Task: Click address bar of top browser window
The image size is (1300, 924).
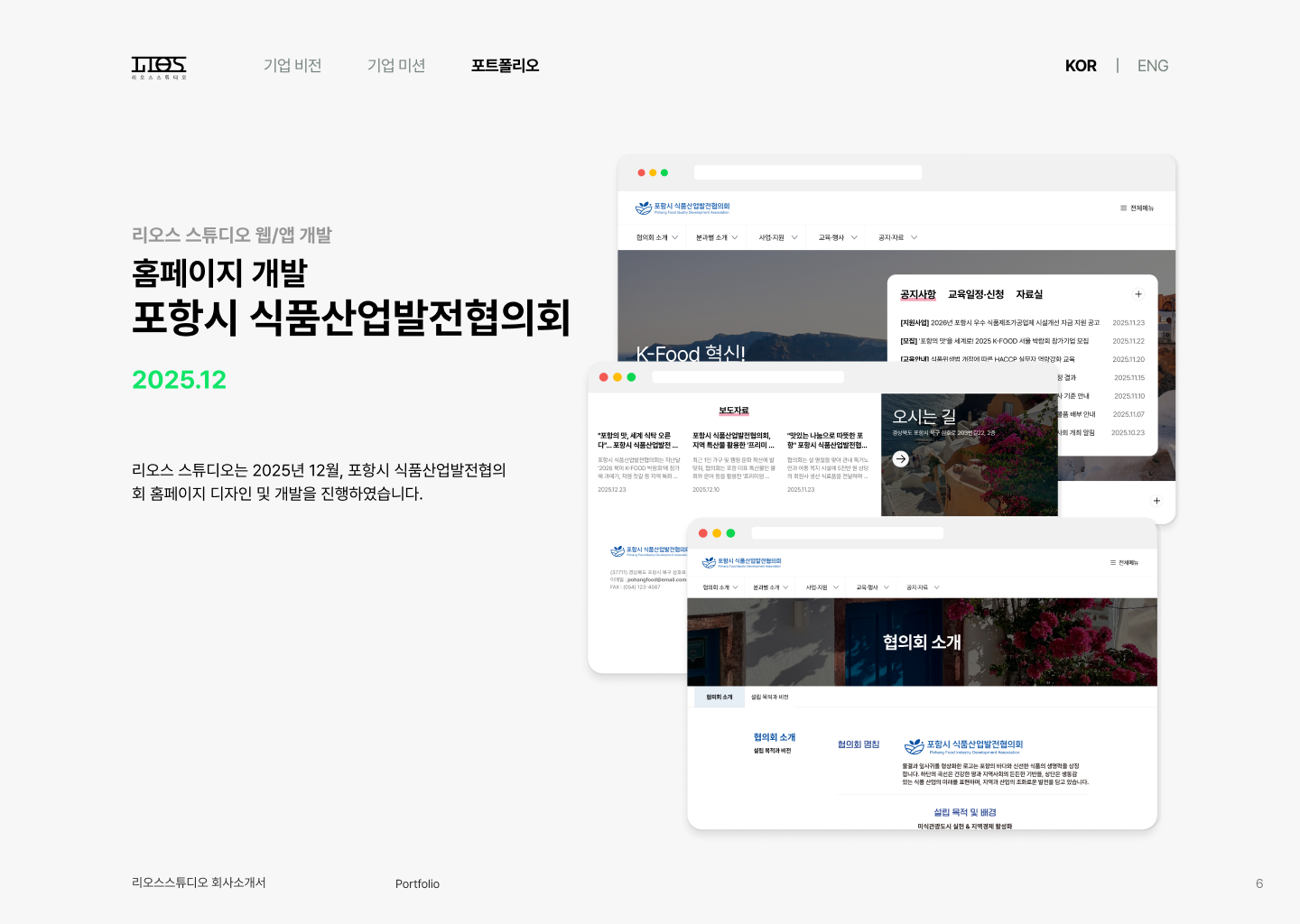Action: click(x=808, y=172)
